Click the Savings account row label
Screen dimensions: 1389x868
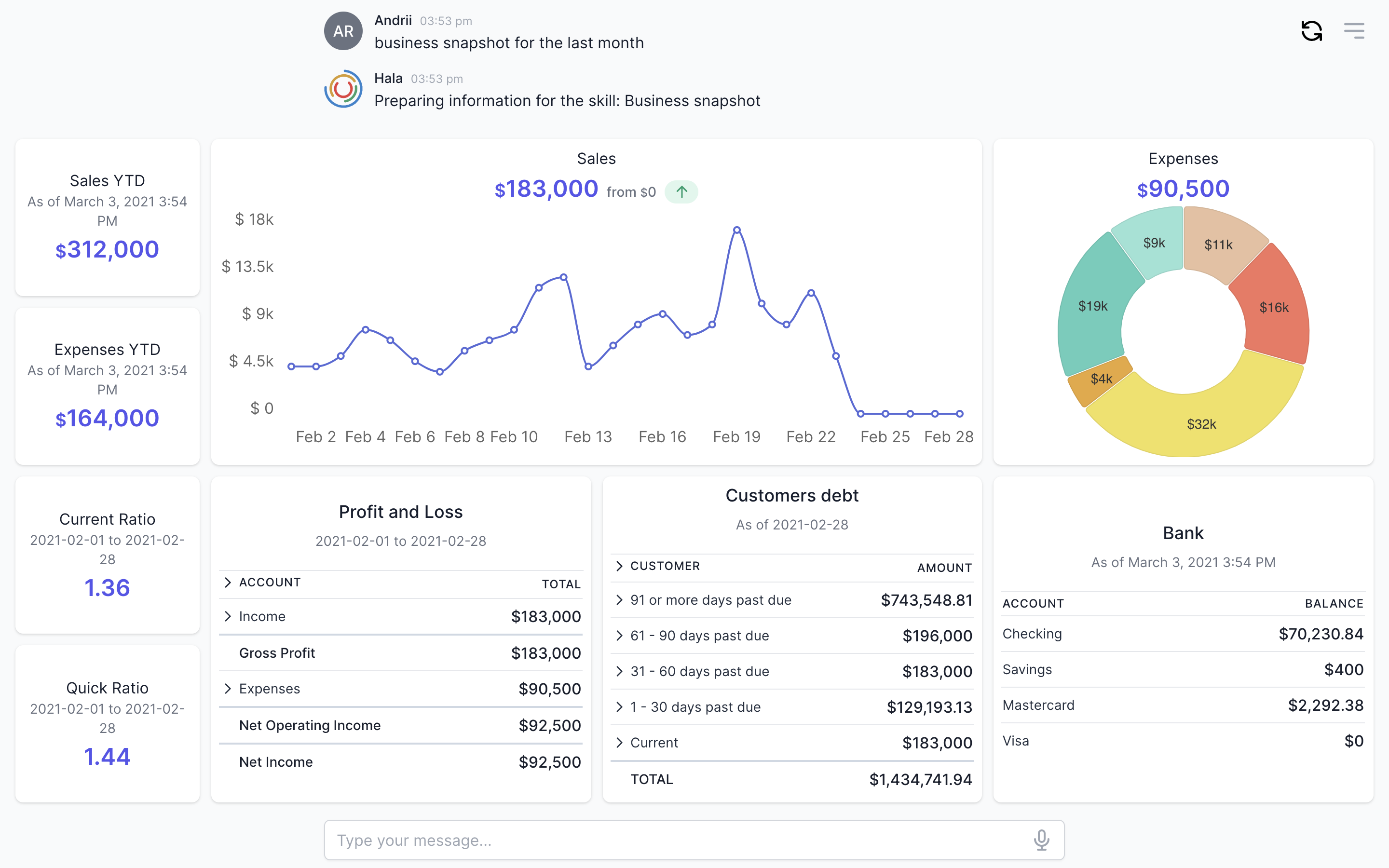[x=1027, y=669]
